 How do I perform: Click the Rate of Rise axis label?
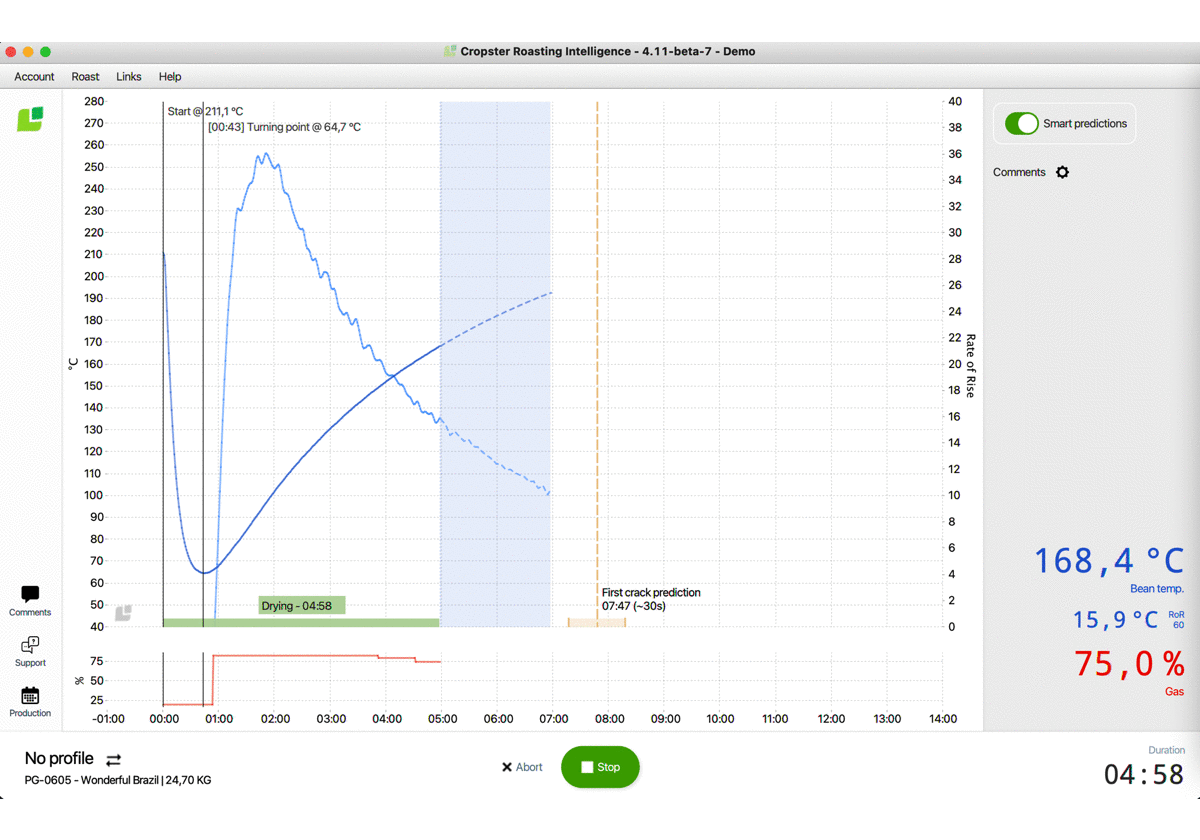tap(969, 366)
